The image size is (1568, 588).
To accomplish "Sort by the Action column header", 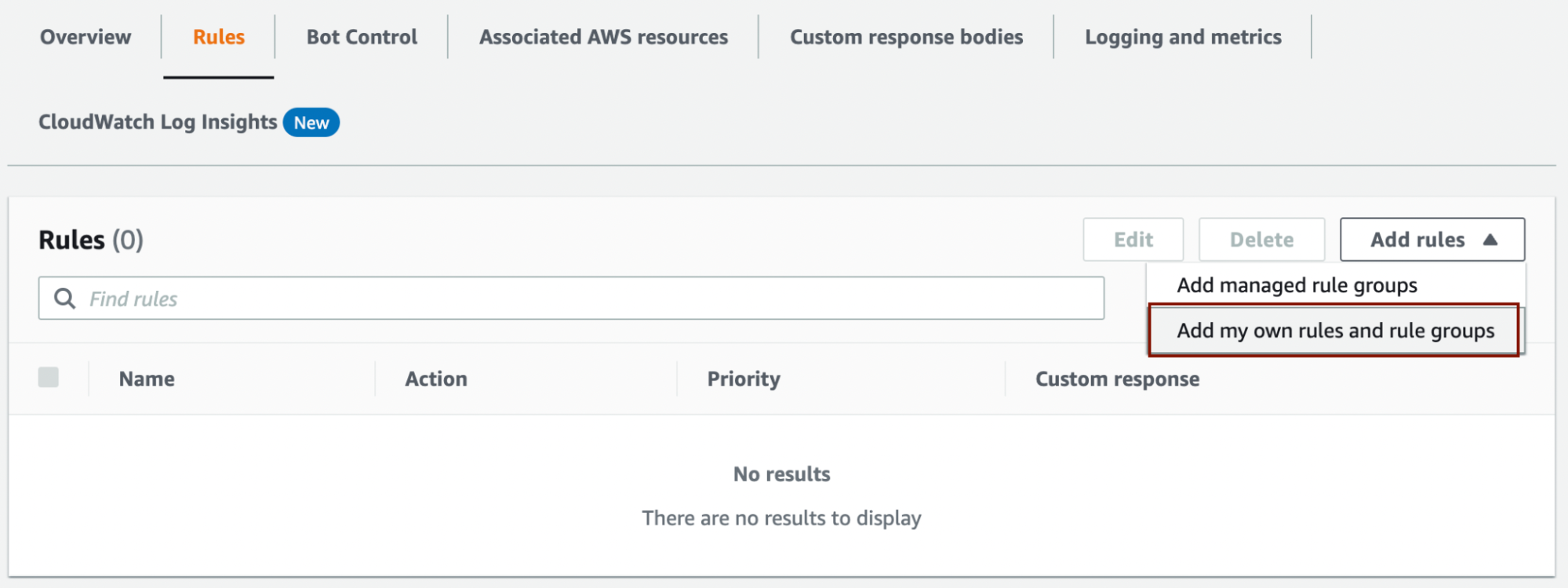I will tap(436, 379).
